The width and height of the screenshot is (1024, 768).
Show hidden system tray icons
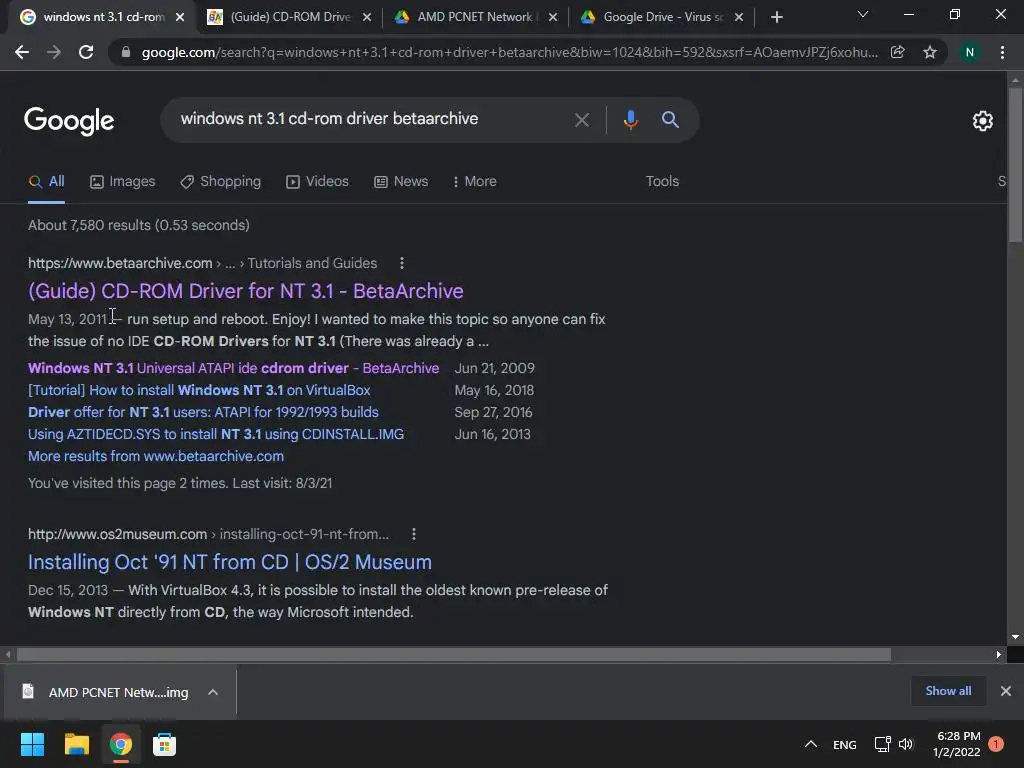[810, 744]
